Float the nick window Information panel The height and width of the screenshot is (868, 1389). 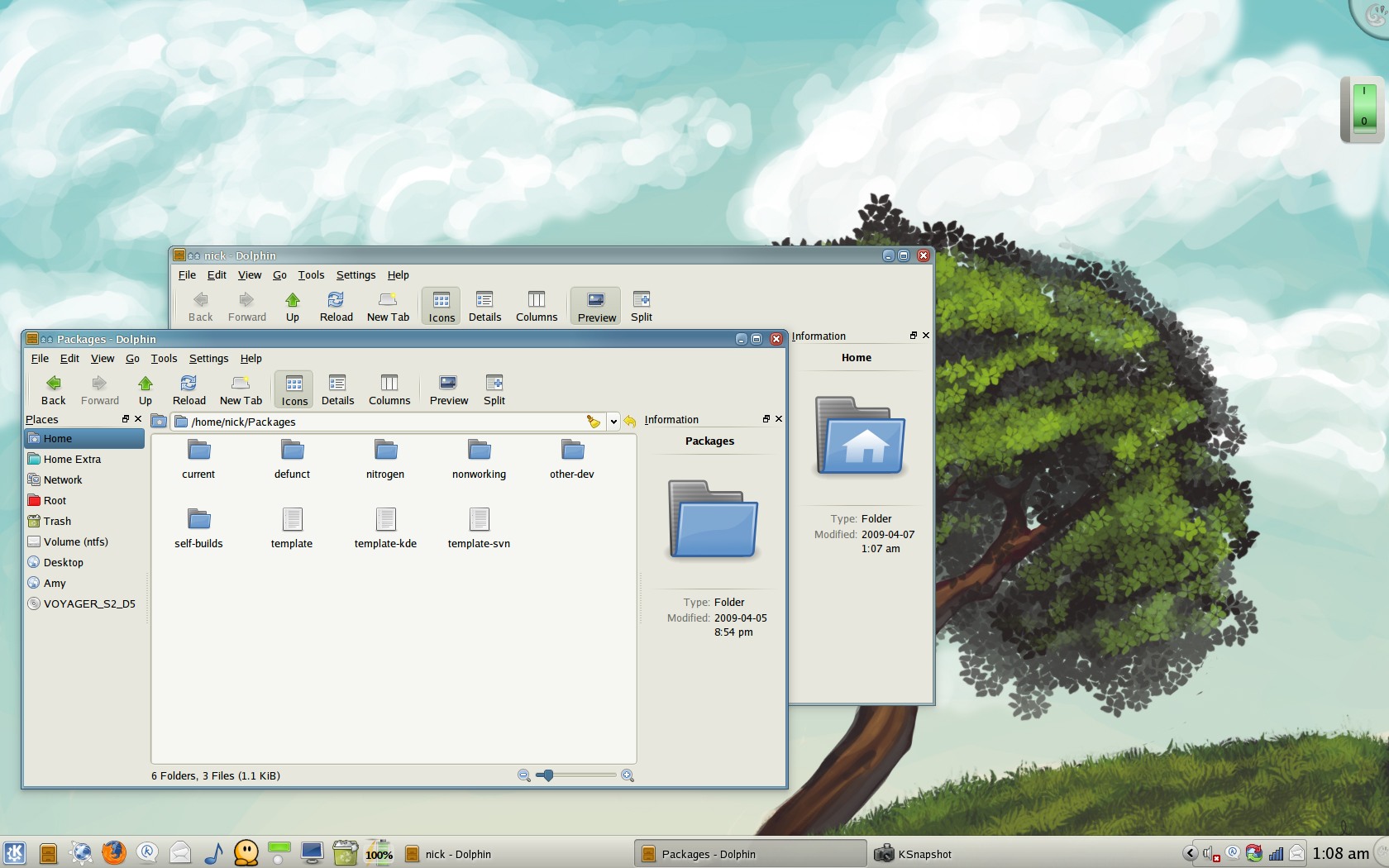click(914, 336)
